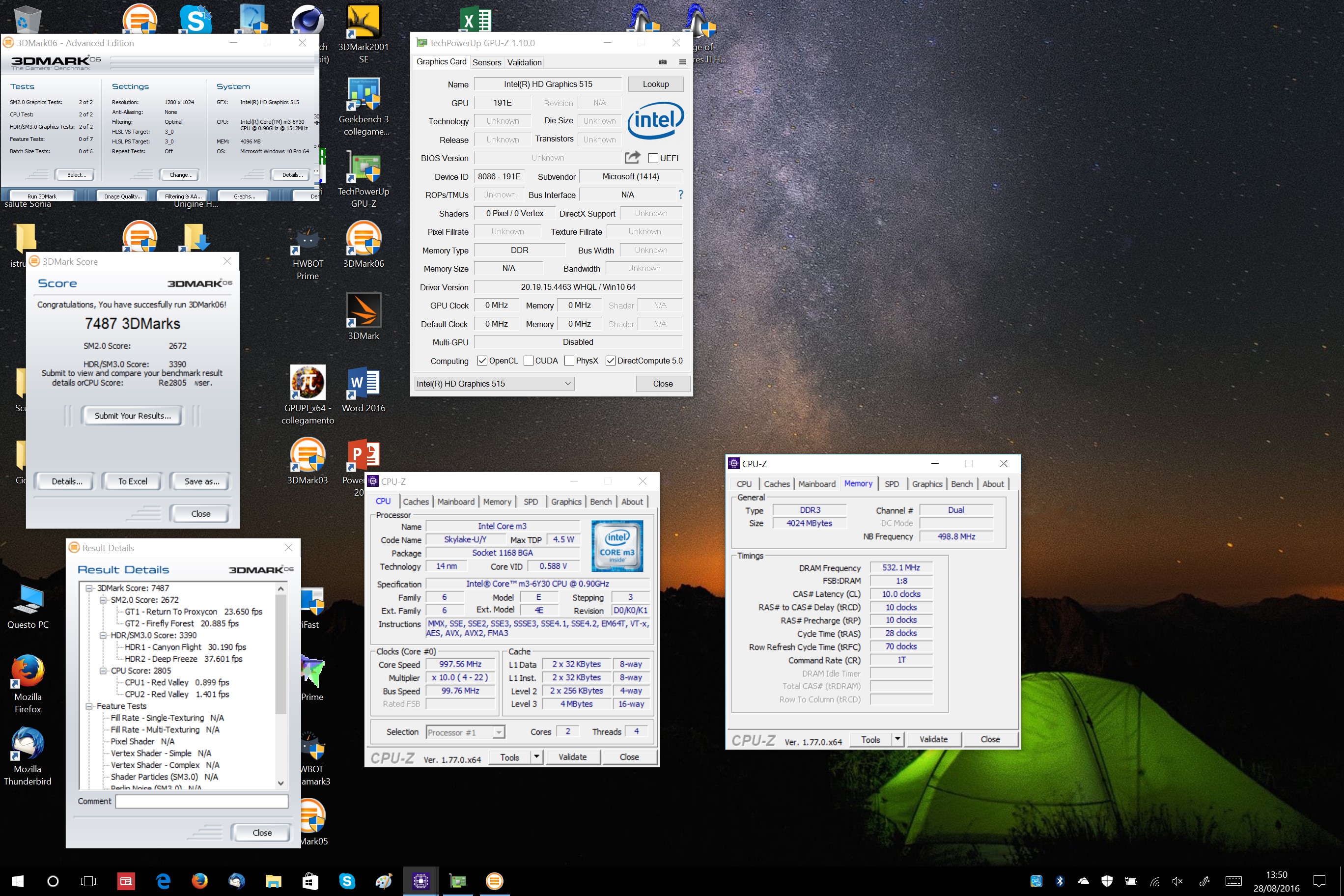
Task: Open the Word 2016 desktop icon
Action: 364,390
